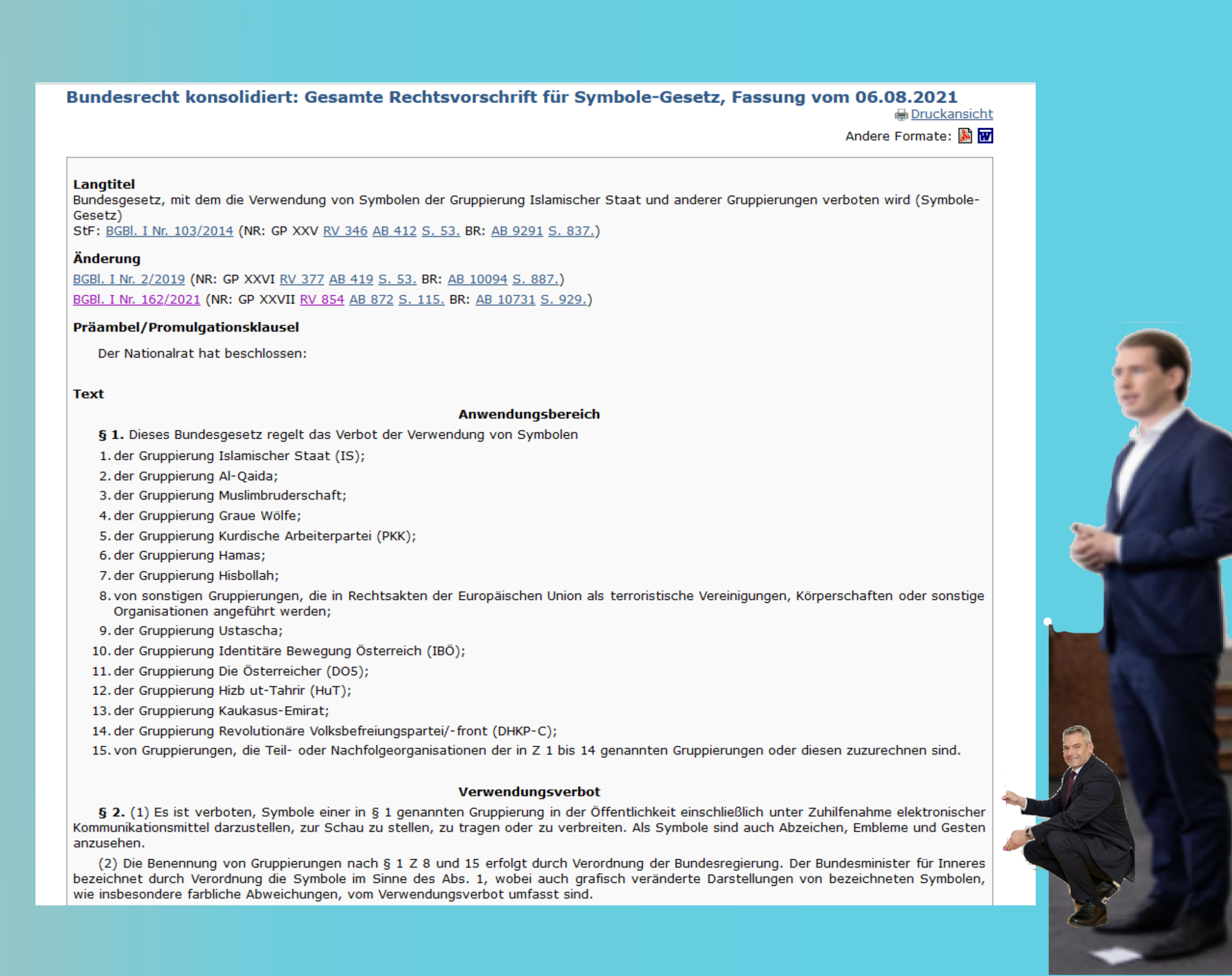Open visited BGBl. I Nr. 162/2021 link
Image resolution: width=1232 pixels, height=976 pixels.
pyautogui.click(x=137, y=299)
